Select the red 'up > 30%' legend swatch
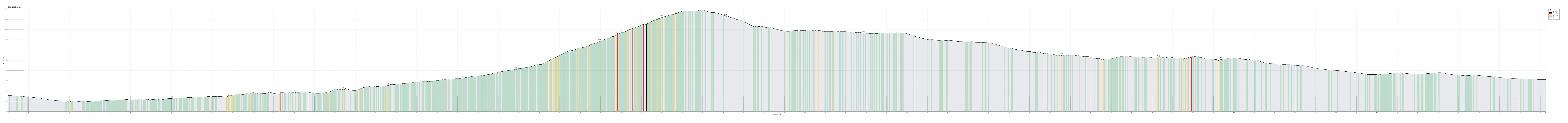Viewport: 1568px width, 123px height. click(x=1551, y=14)
